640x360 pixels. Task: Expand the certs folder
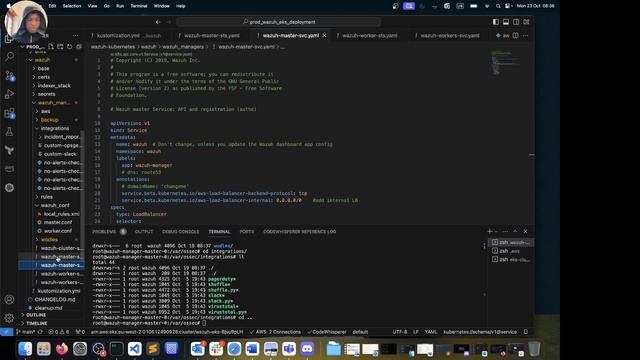(43, 77)
